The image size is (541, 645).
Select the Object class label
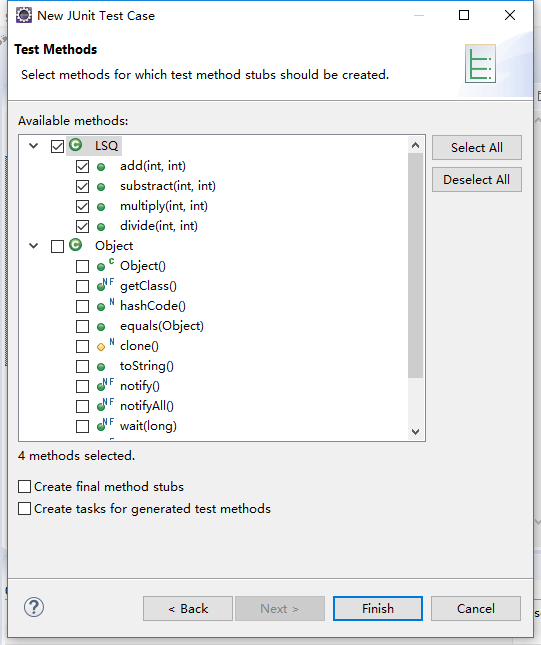(114, 246)
